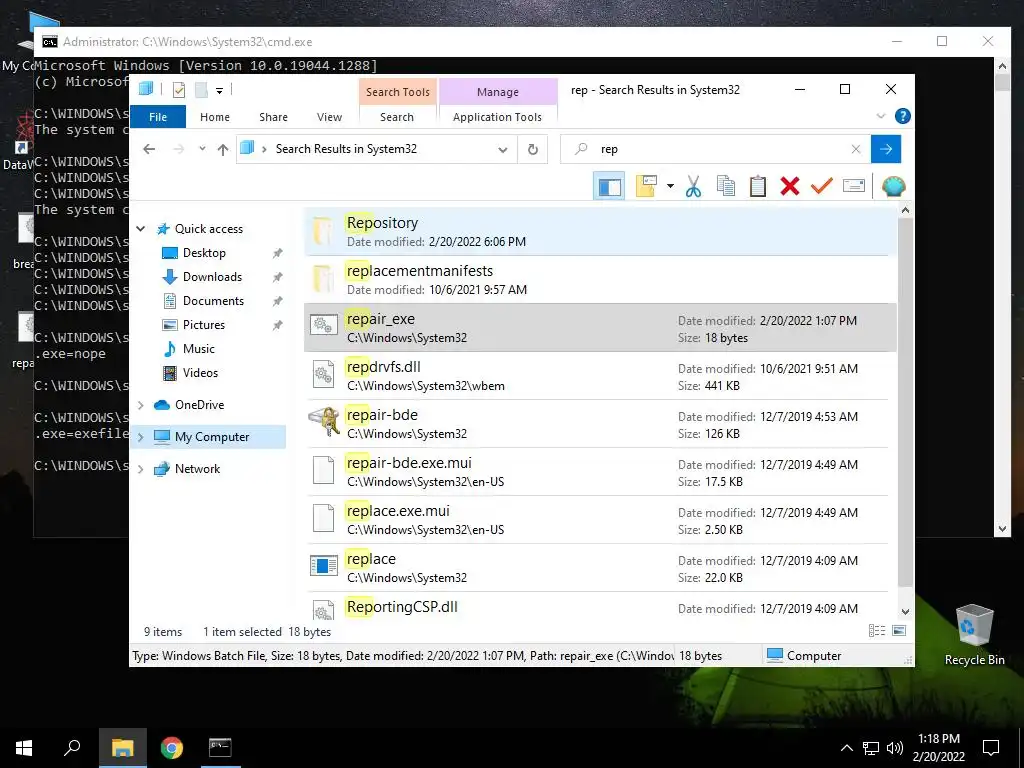This screenshot has width=1024, height=768.
Task: Switch to the Share ribbon tab
Action: [x=273, y=117]
